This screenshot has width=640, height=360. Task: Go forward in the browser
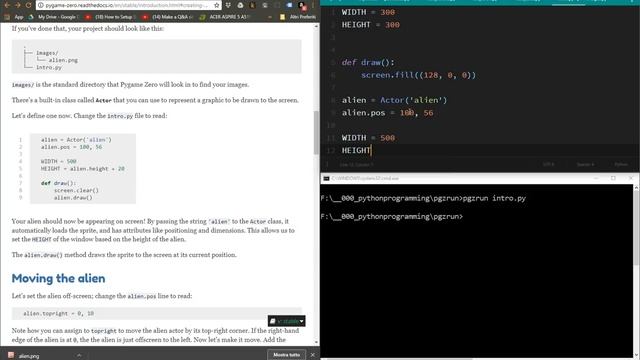[17, 5]
